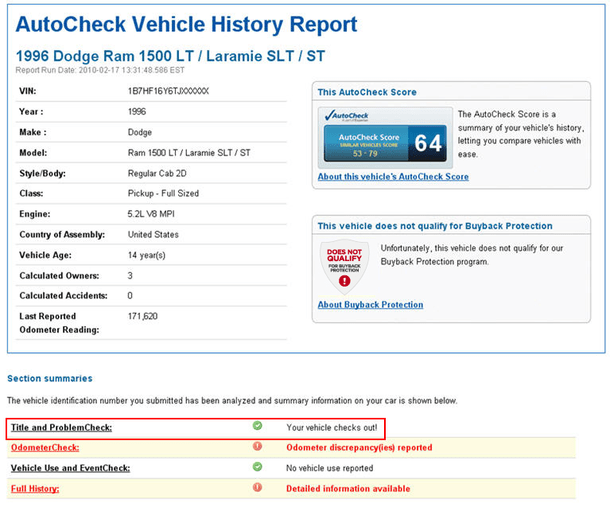
Task: Click the similar vehicles score 53 - 79
Action: click(x=365, y=154)
